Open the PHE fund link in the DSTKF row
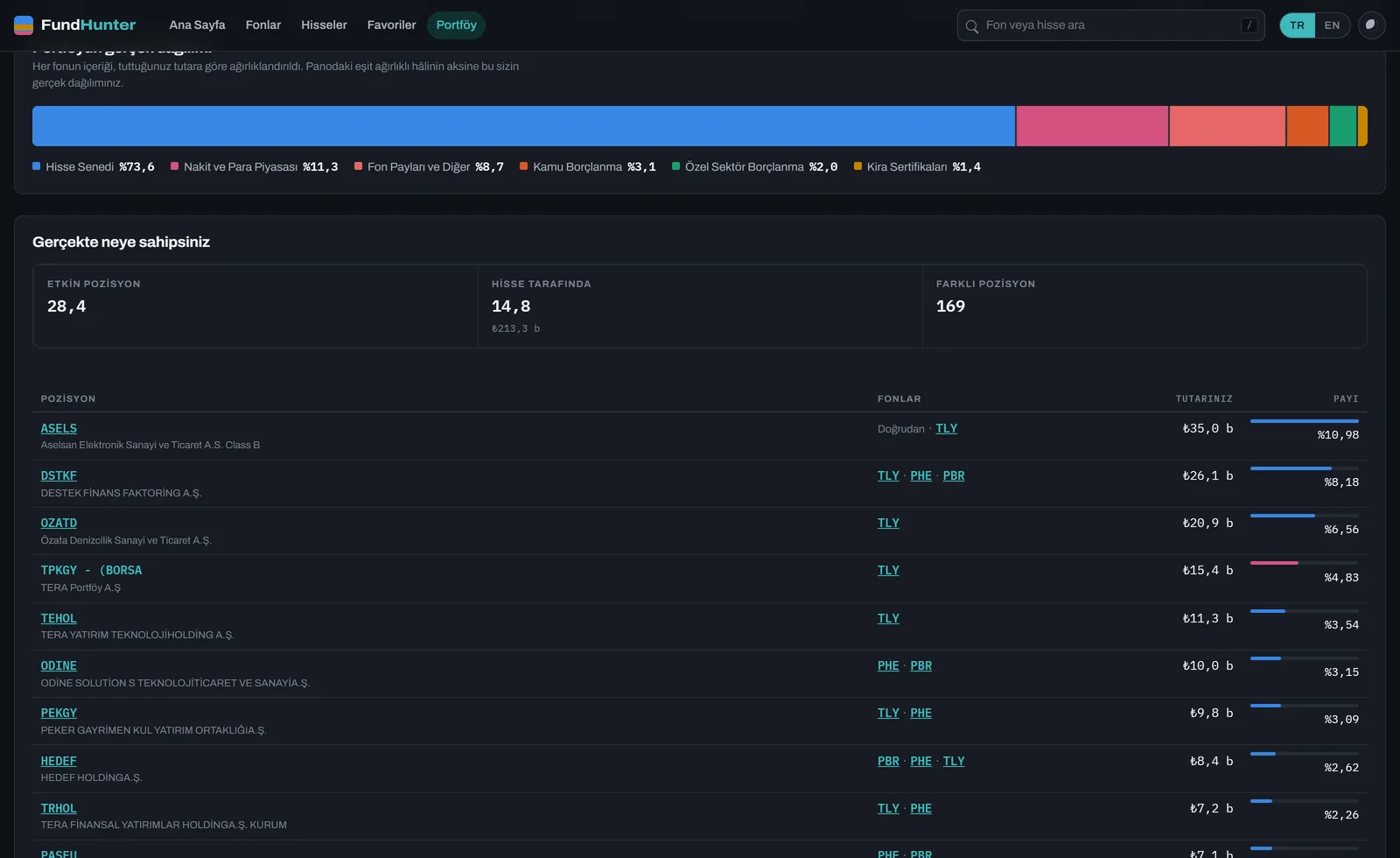1400x858 pixels. pos(921,475)
